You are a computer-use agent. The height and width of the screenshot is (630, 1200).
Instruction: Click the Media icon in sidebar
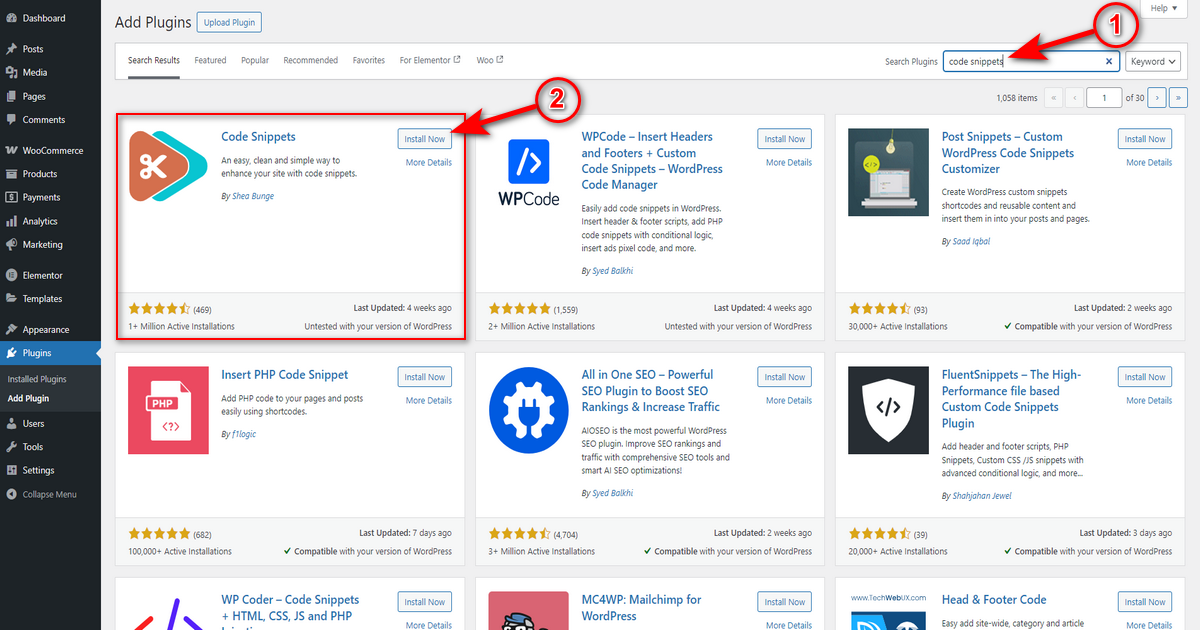tap(11, 72)
